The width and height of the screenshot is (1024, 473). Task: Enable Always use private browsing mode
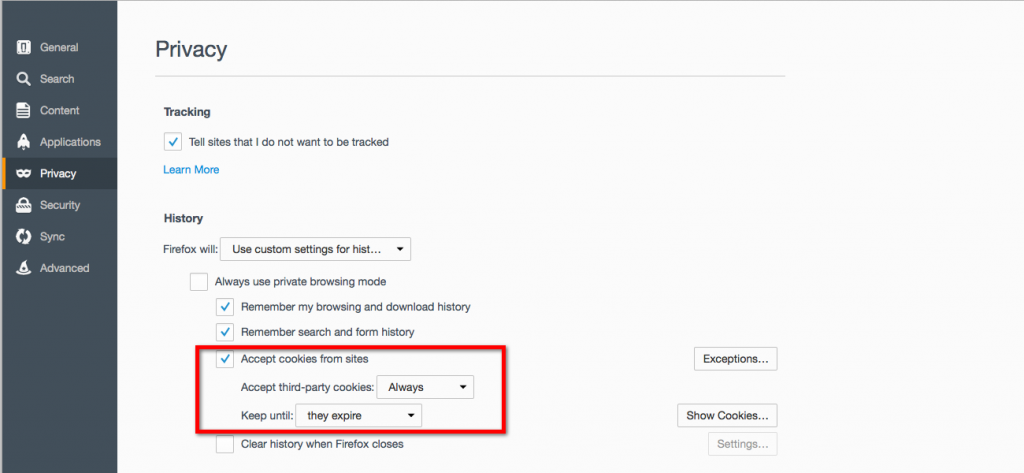[x=199, y=282]
